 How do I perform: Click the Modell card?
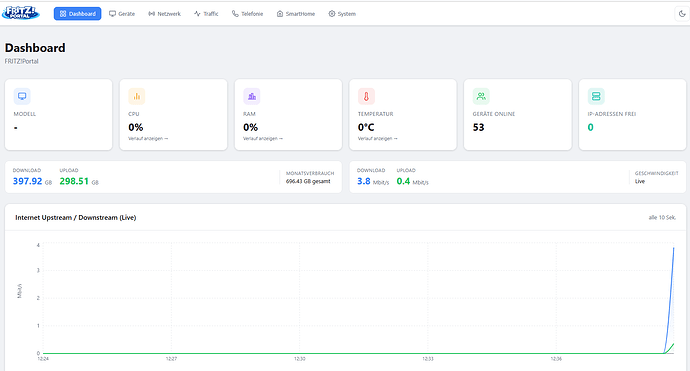59,114
